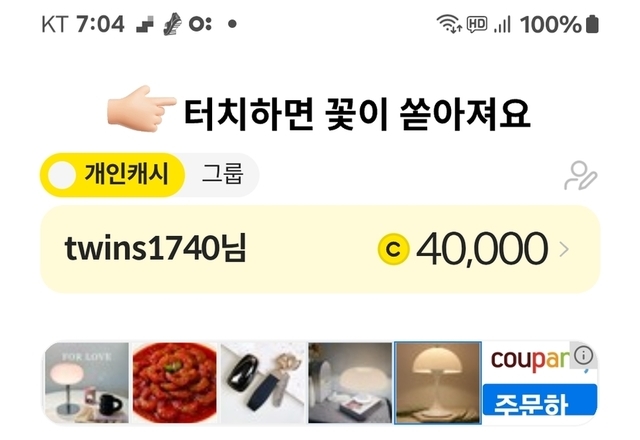Open the ad info icon
This screenshot has width=640, height=440.
(584, 355)
